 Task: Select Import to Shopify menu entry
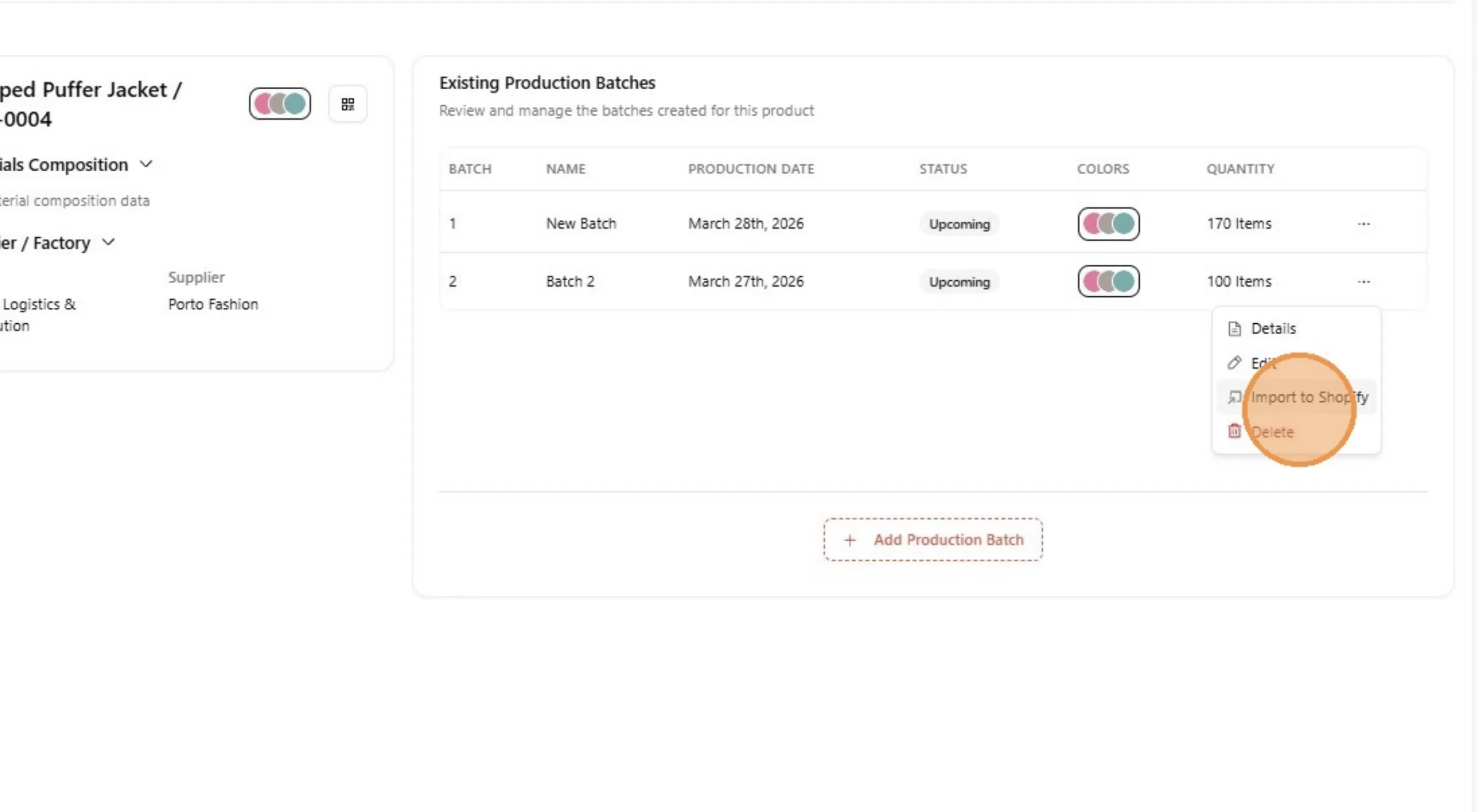tap(1296, 398)
